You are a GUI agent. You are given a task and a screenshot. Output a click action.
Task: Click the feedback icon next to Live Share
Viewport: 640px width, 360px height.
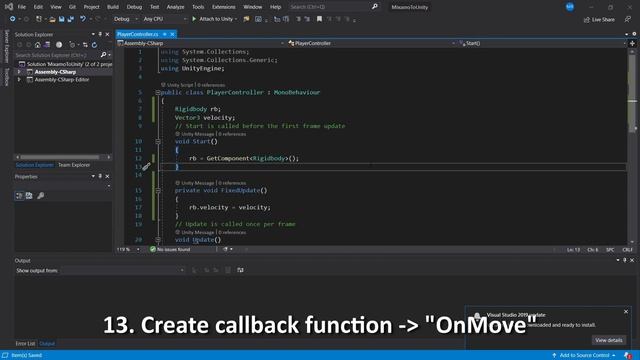click(628, 19)
